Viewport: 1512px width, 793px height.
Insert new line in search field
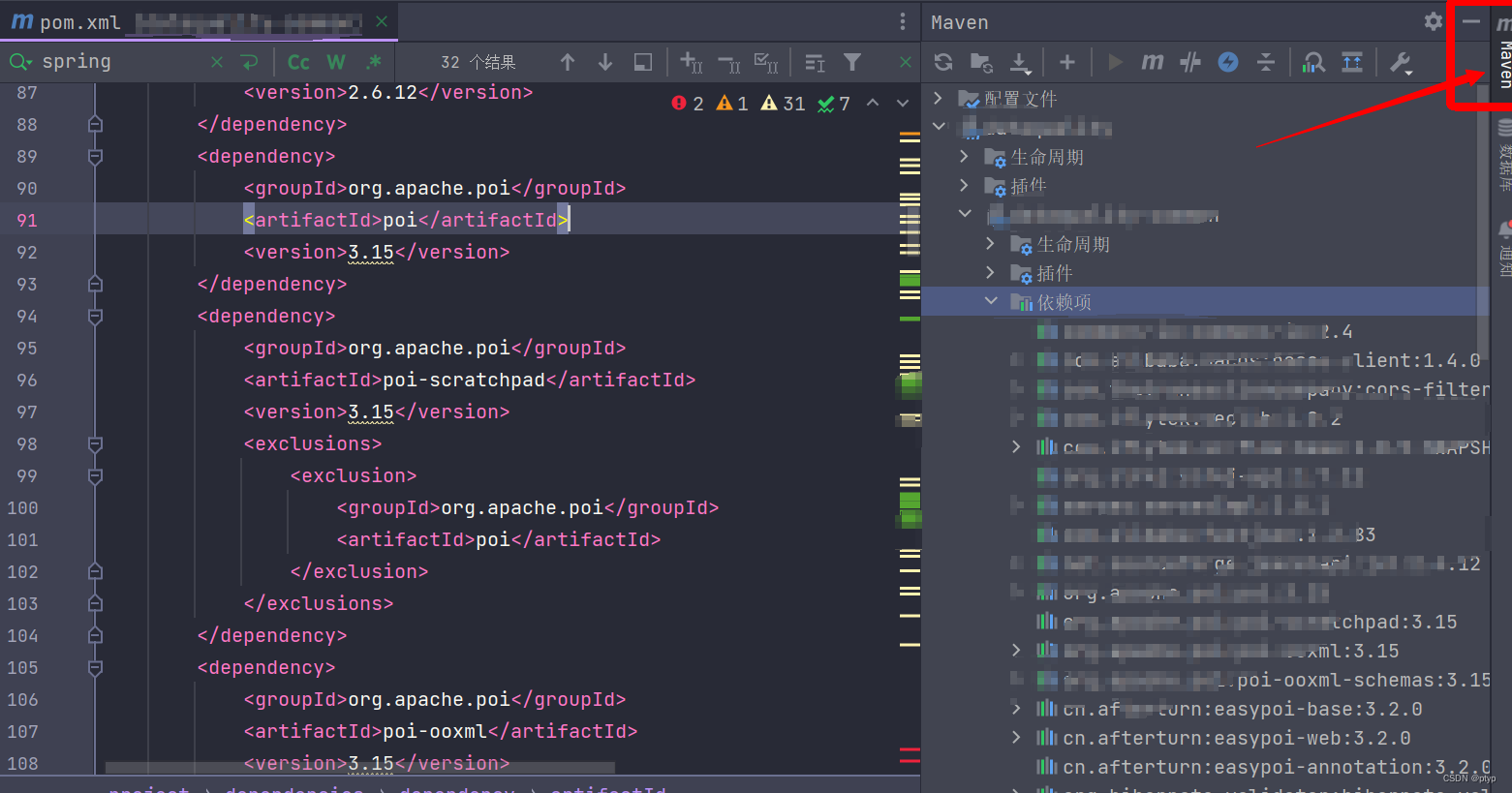tap(250, 62)
